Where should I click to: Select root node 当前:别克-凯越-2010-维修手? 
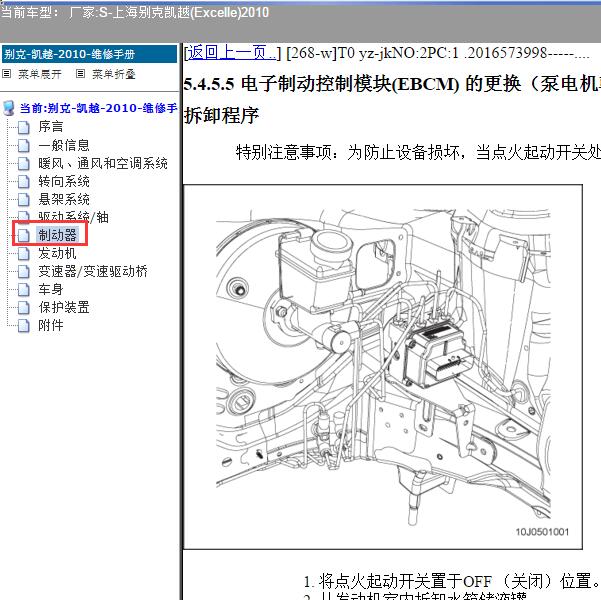[99, 108]
